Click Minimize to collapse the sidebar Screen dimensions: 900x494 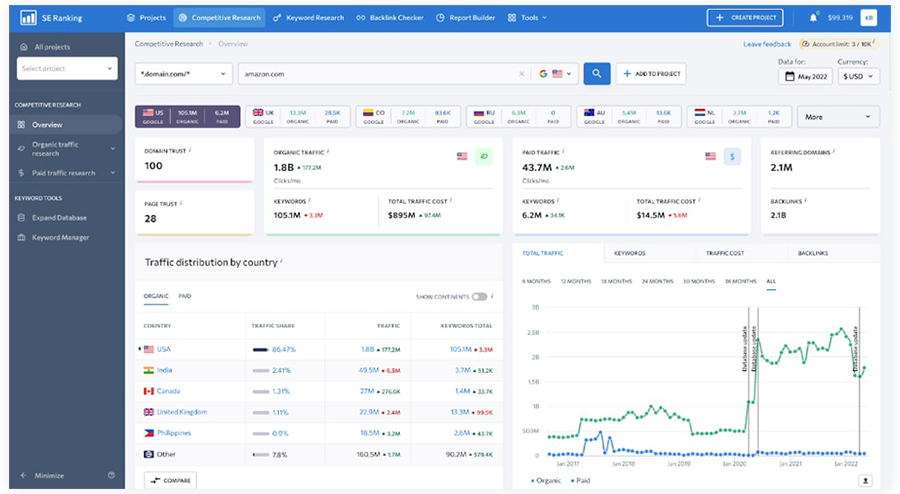pos(49,475)
